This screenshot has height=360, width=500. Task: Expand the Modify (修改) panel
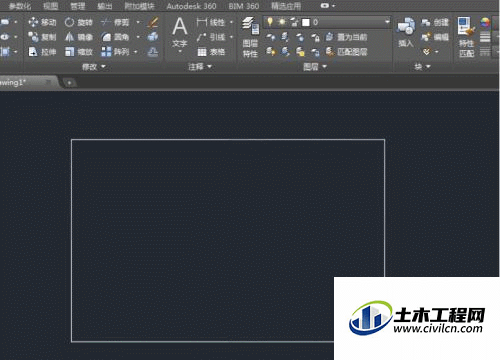pos(94,67)
